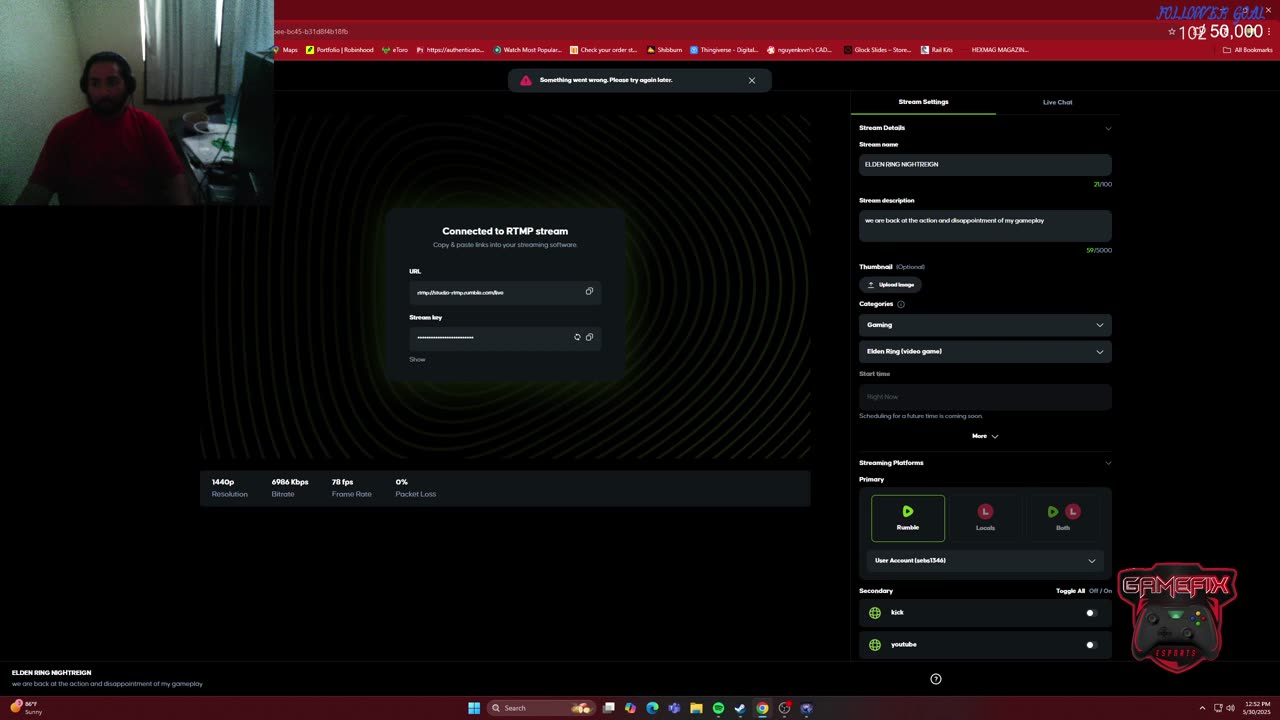
Task: Collapse the Streaming Platforms section
Action: click(x=1108, y=463)
